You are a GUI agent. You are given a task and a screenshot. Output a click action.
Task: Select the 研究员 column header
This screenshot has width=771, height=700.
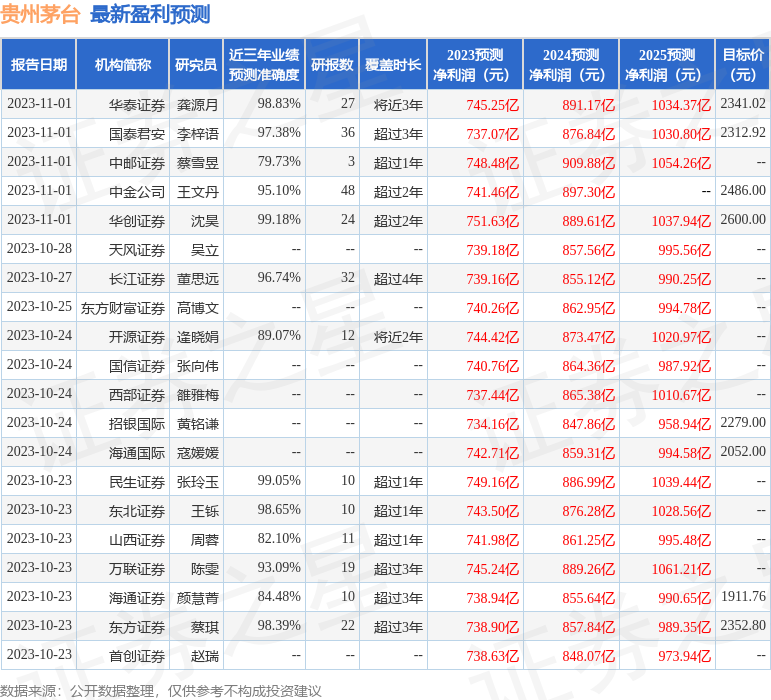pos(196,64)
